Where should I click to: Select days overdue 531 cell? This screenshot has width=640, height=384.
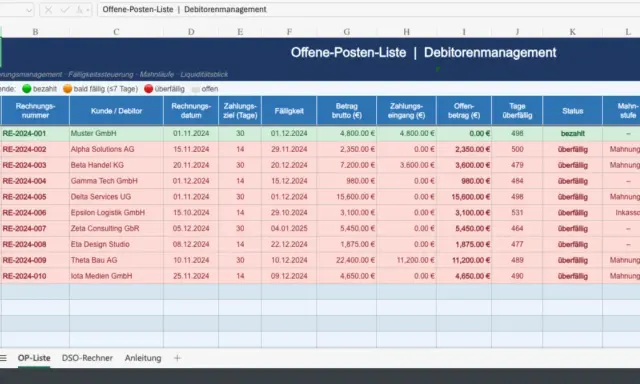click(x=517, y=213)
